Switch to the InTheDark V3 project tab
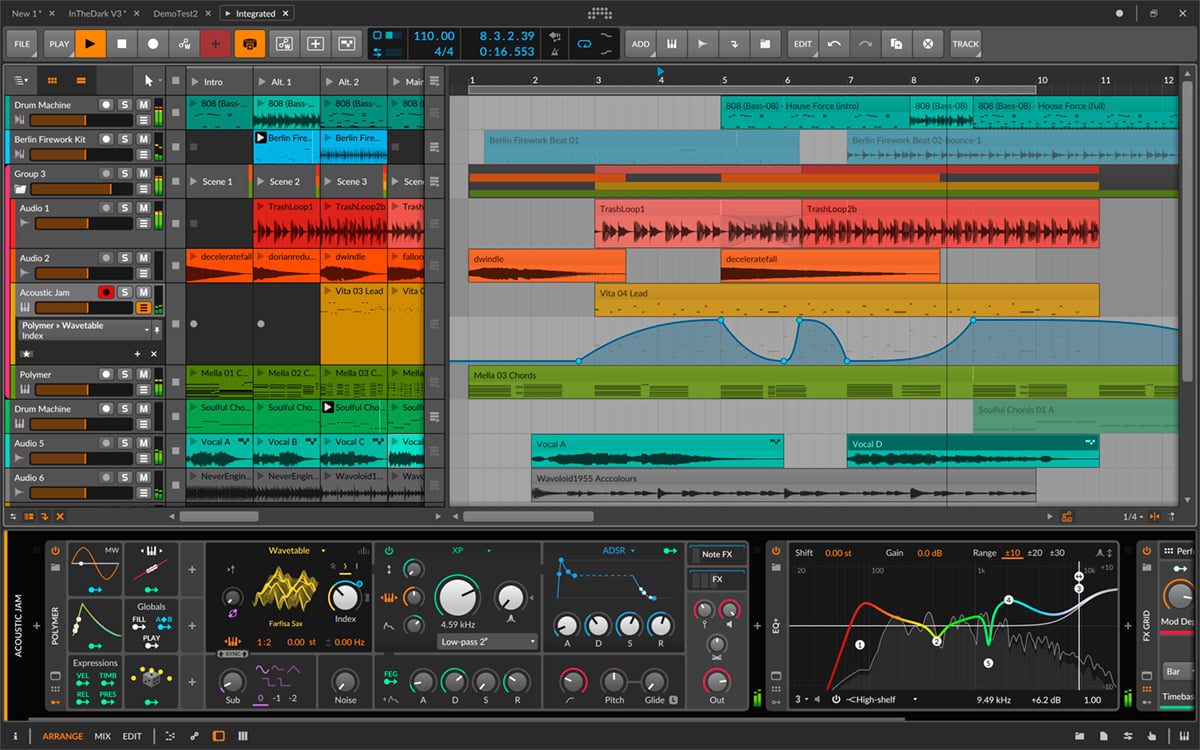 click(98, 13)
